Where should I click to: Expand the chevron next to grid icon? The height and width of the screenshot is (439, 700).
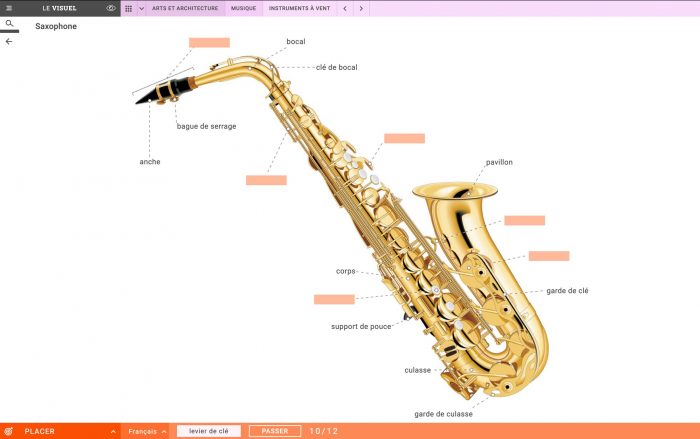(142, 8)
